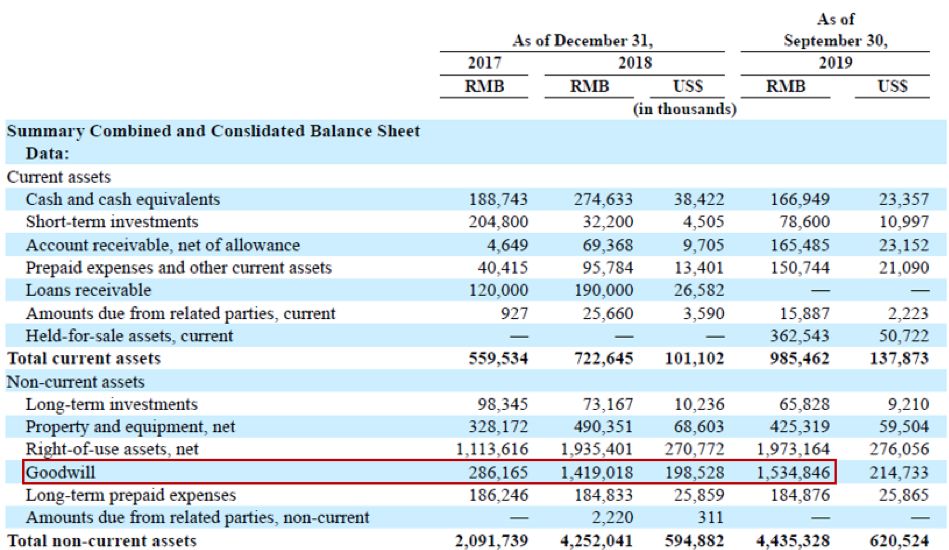Click the Current assets heading
Screen dimensions: 949x550
pos(59,177)
